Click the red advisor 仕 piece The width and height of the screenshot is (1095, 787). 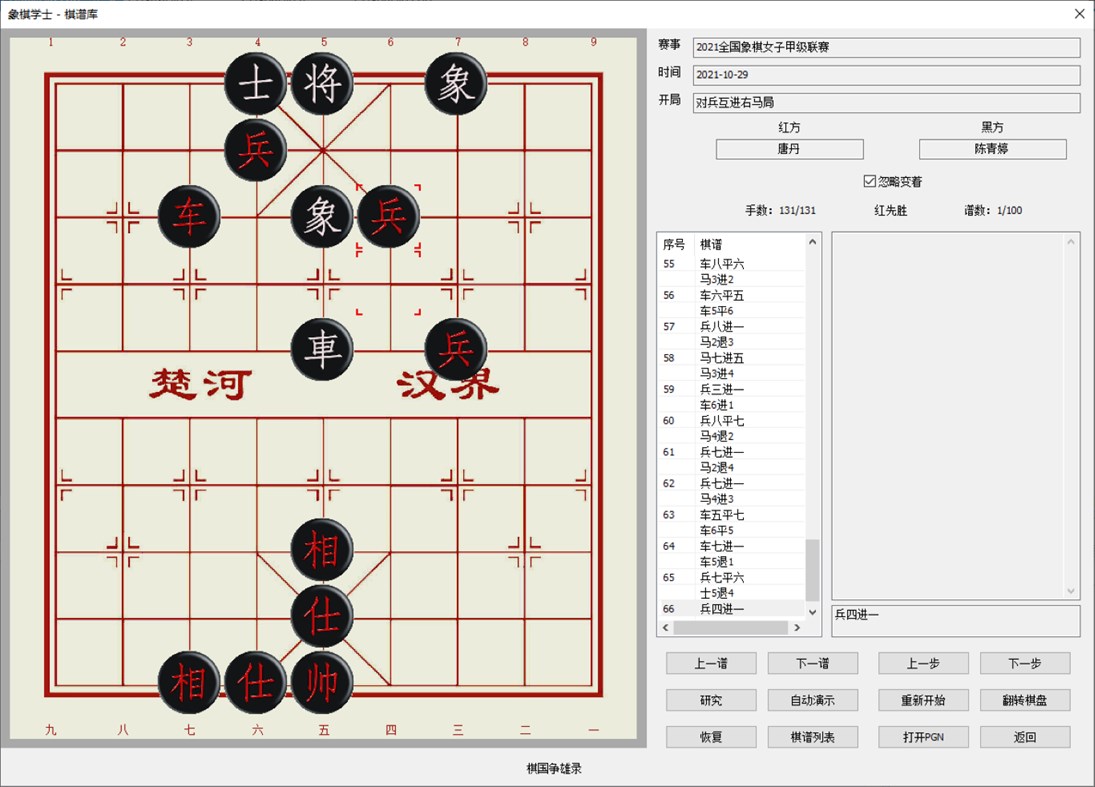[x=323, y=617]
